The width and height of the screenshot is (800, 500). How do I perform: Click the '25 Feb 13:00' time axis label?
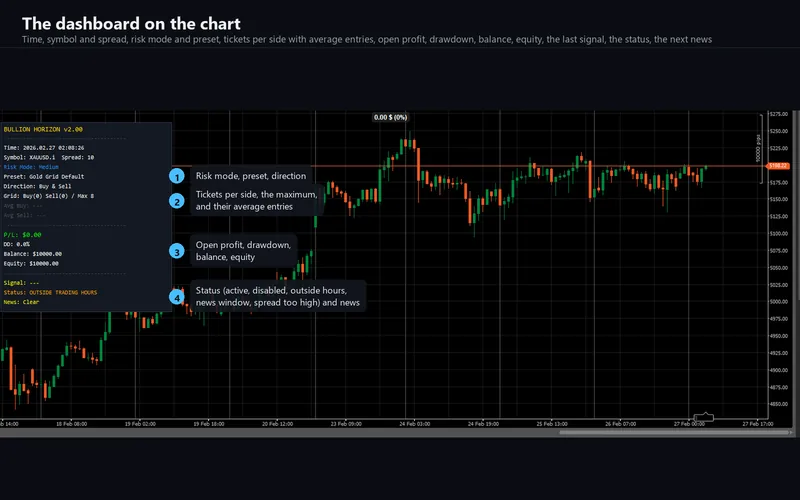click(x=552, y=424)
